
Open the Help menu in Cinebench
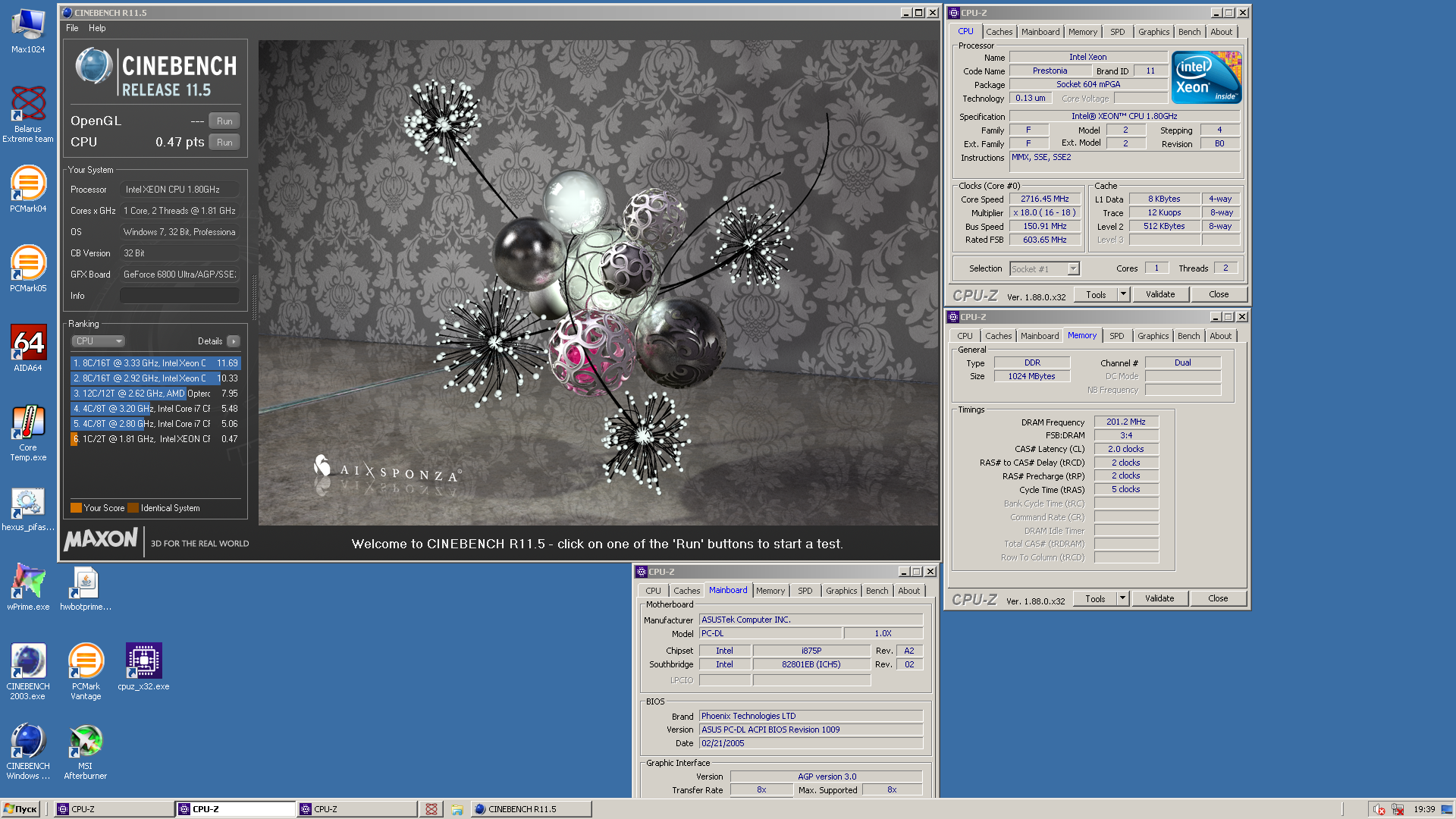(x=97, y=28)
